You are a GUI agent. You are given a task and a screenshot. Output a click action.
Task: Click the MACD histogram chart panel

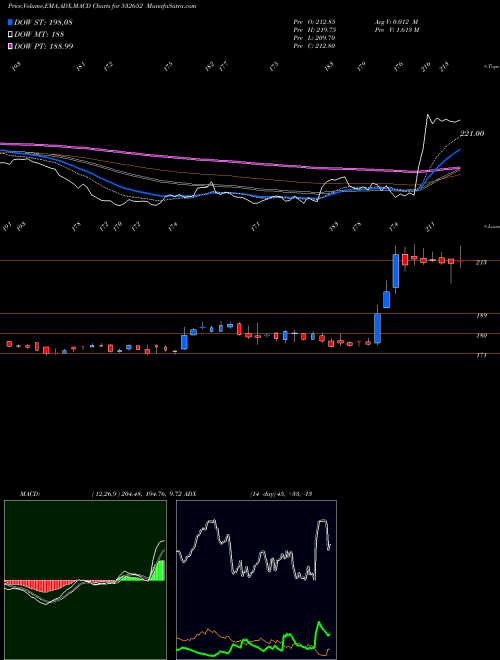tap(85, 580)
